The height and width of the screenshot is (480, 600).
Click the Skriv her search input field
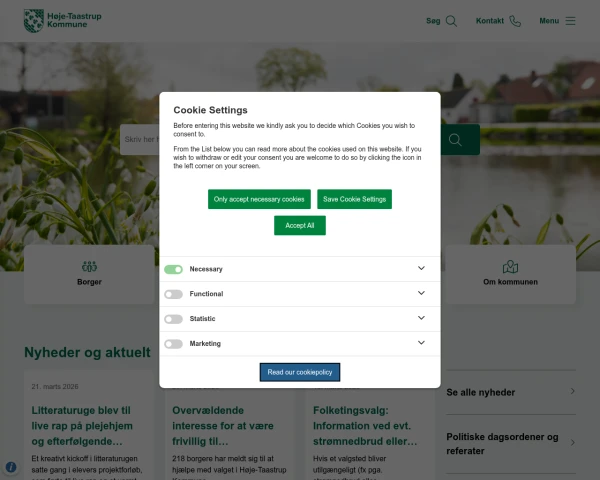tap(140, 140)
